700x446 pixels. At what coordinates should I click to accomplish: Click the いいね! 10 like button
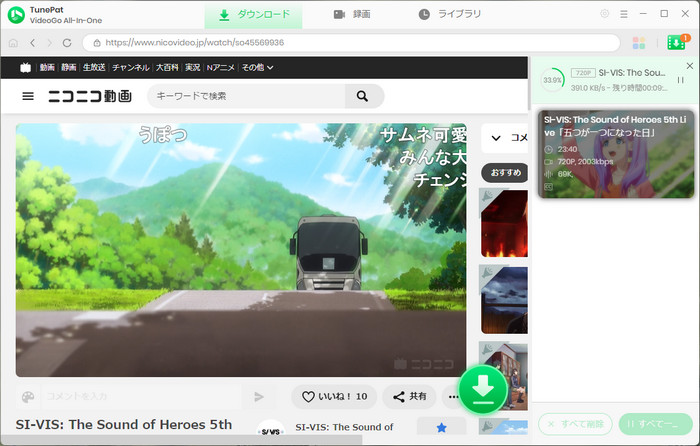point(334,396)
